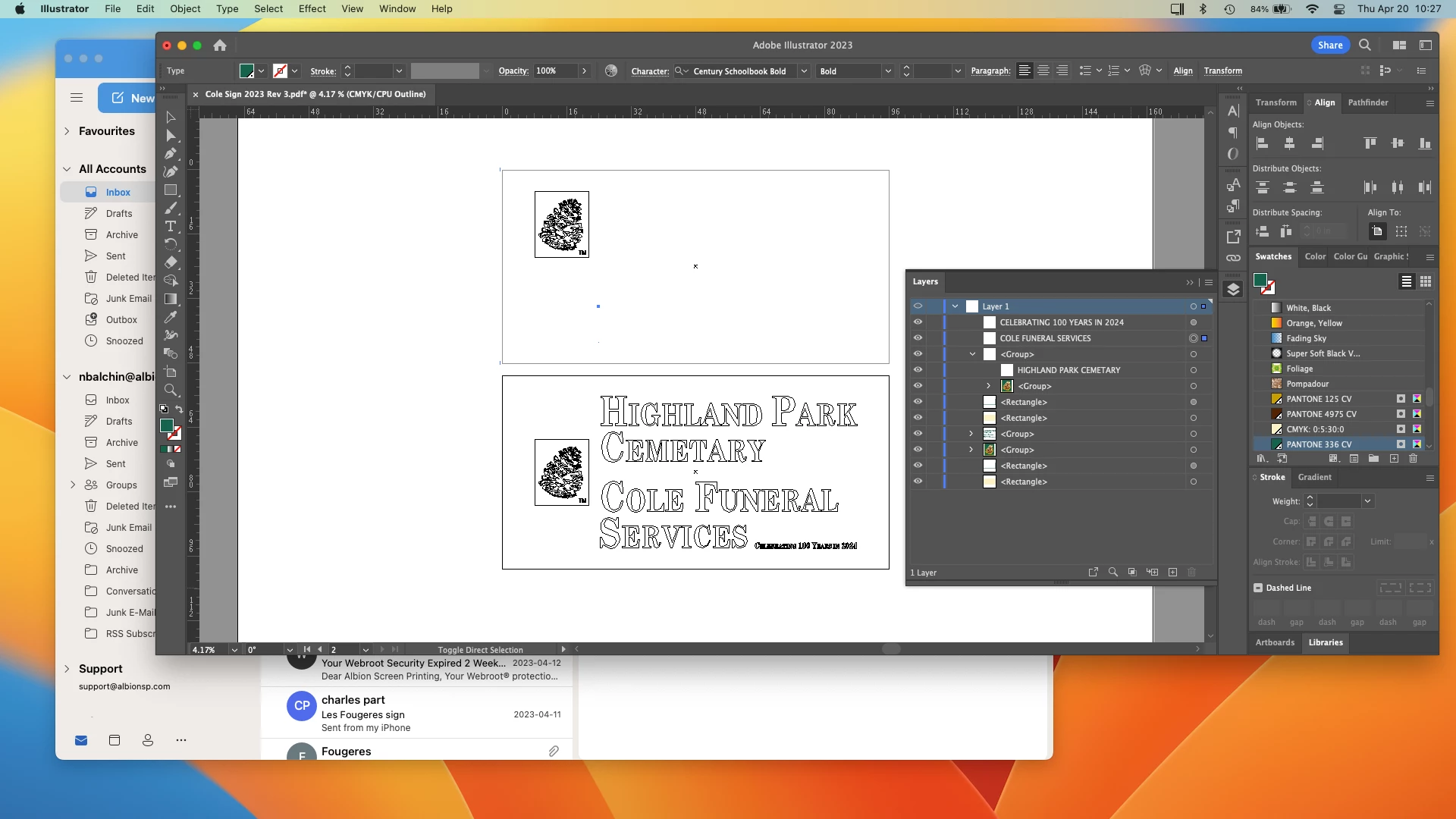Viewport: 1456px width, 819px height.
Task: Select the PANTONE 125 CV swatch
Action: 1318,399
